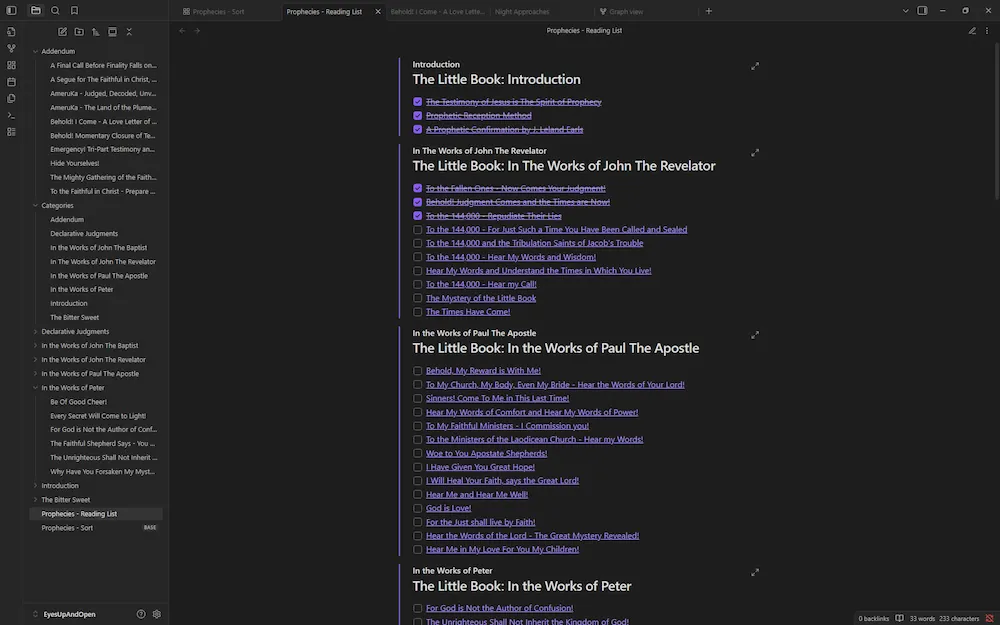Check the box for The Mystery of the Little Book
The width and height of the screenshot is (1000, 625).
[x=417, y=297]
